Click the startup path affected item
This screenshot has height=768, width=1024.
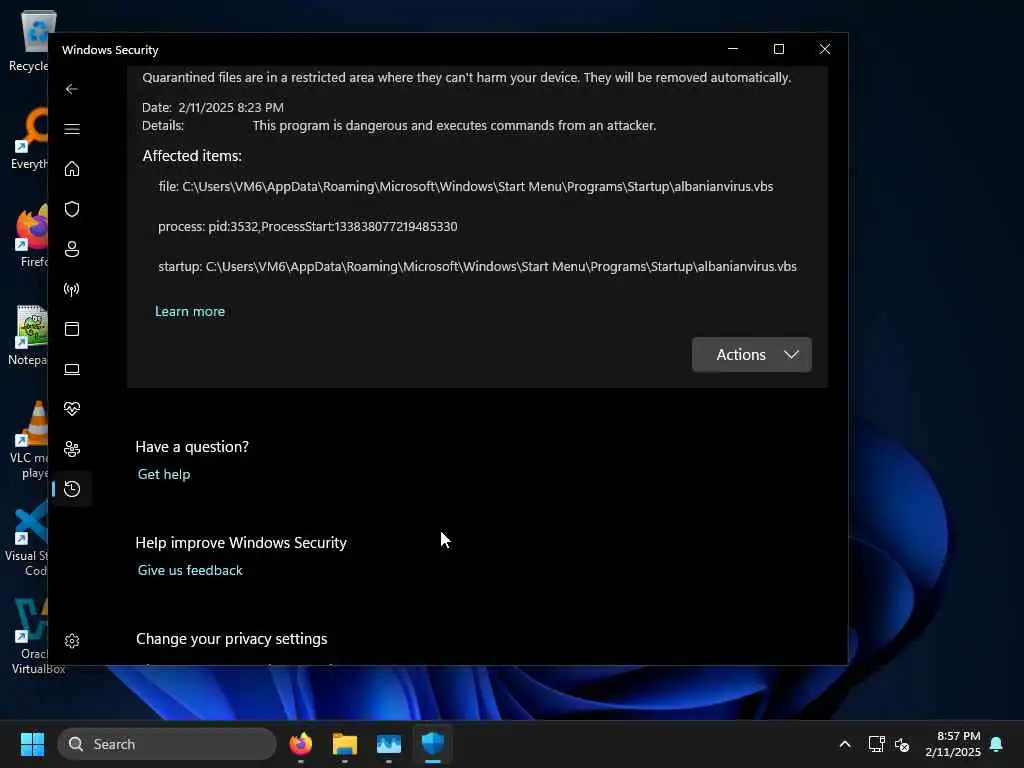click(x=477, y=266)
